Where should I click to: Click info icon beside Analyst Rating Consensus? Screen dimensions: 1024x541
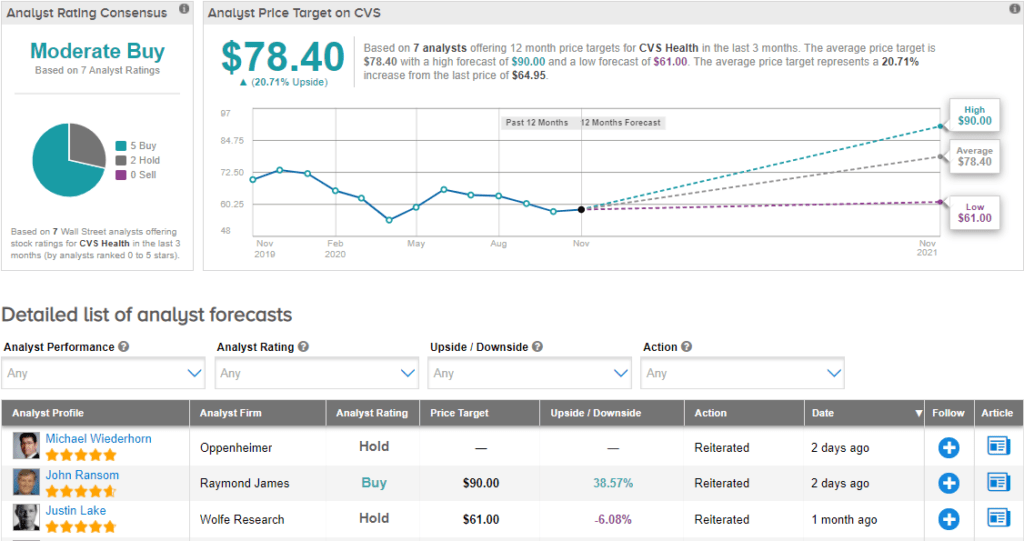[x=184, y=9]
